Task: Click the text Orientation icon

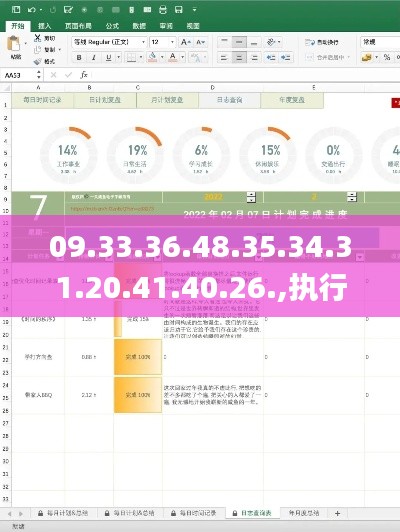Action: [271, 42]
